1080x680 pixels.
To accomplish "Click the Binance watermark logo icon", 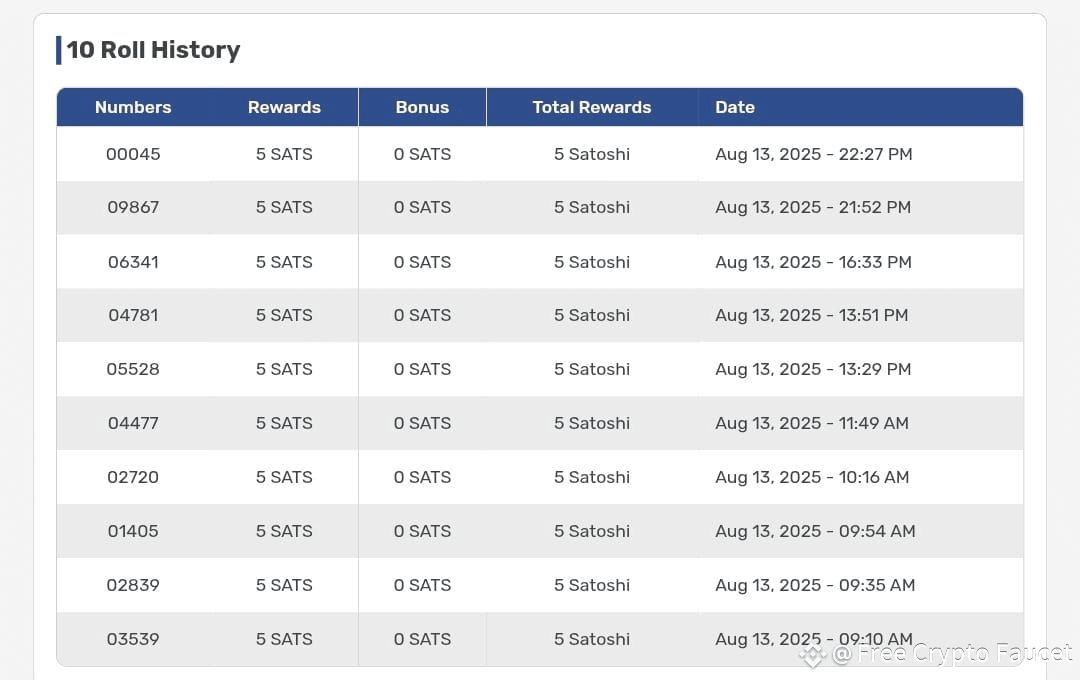I will coord(813,654).
